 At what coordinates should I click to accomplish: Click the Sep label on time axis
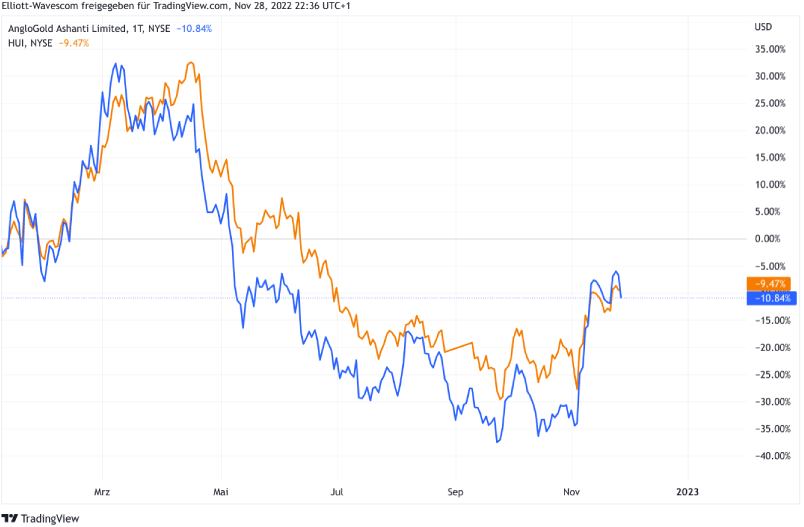(456, 492)
